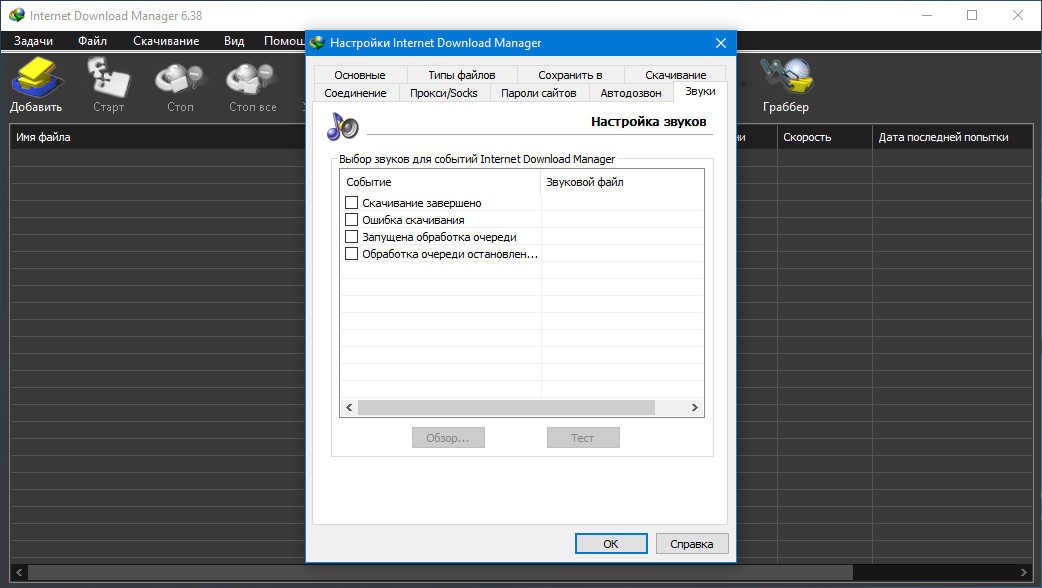Image resolution: width=1042 pixels, height=588 pixels.
Task: Enable sound for Ошибка скачивания
Action: tap(352, 219)
